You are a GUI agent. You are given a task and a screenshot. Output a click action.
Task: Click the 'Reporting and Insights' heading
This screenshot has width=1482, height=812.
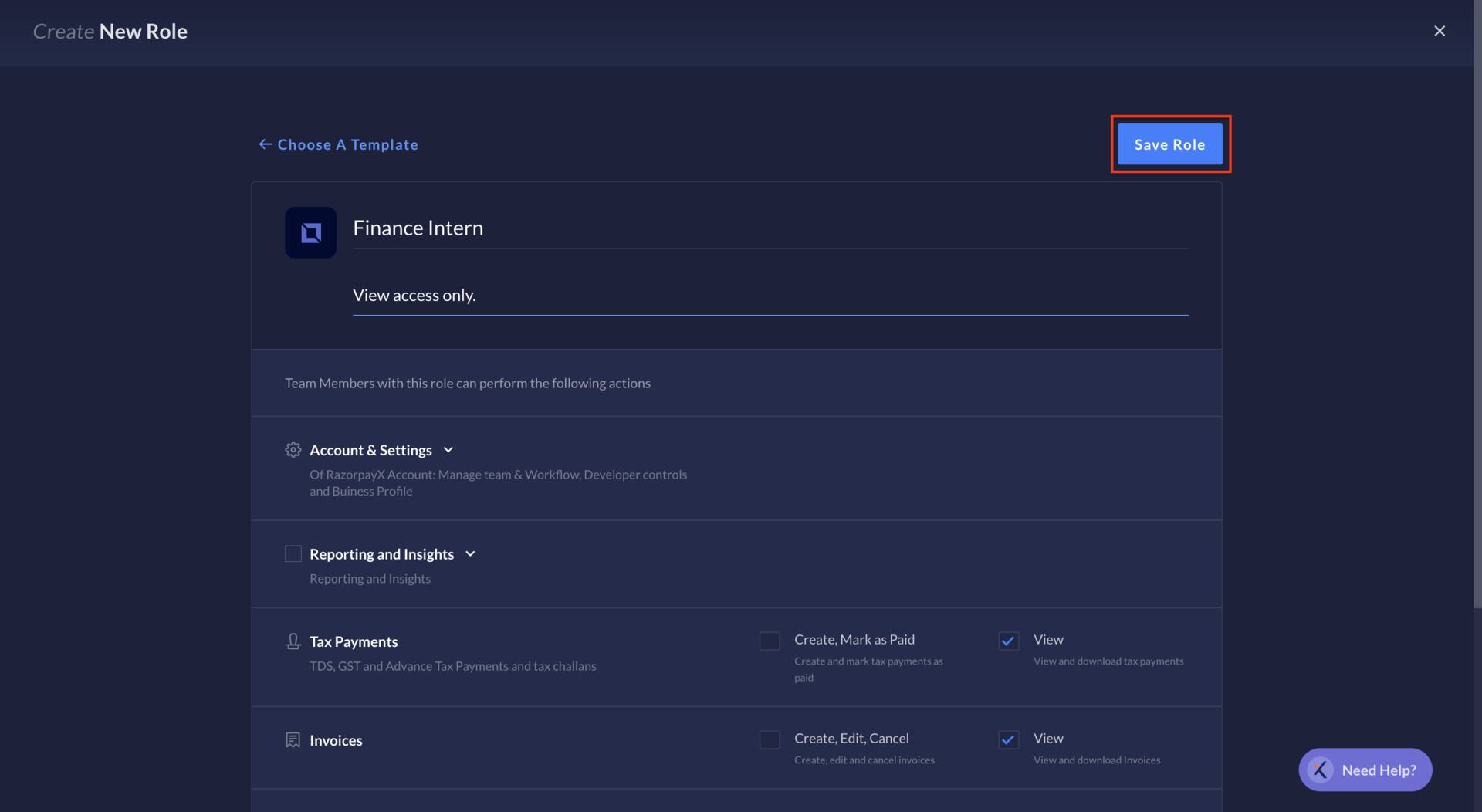tap(381, 554)
